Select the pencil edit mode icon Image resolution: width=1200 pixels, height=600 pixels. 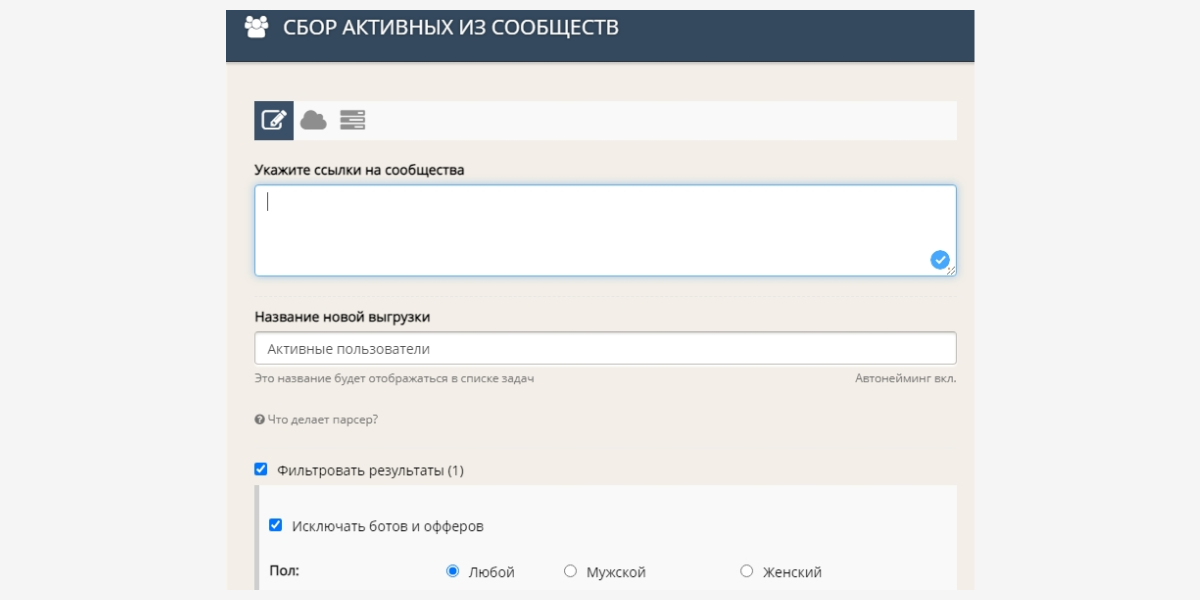pos(273,120)
